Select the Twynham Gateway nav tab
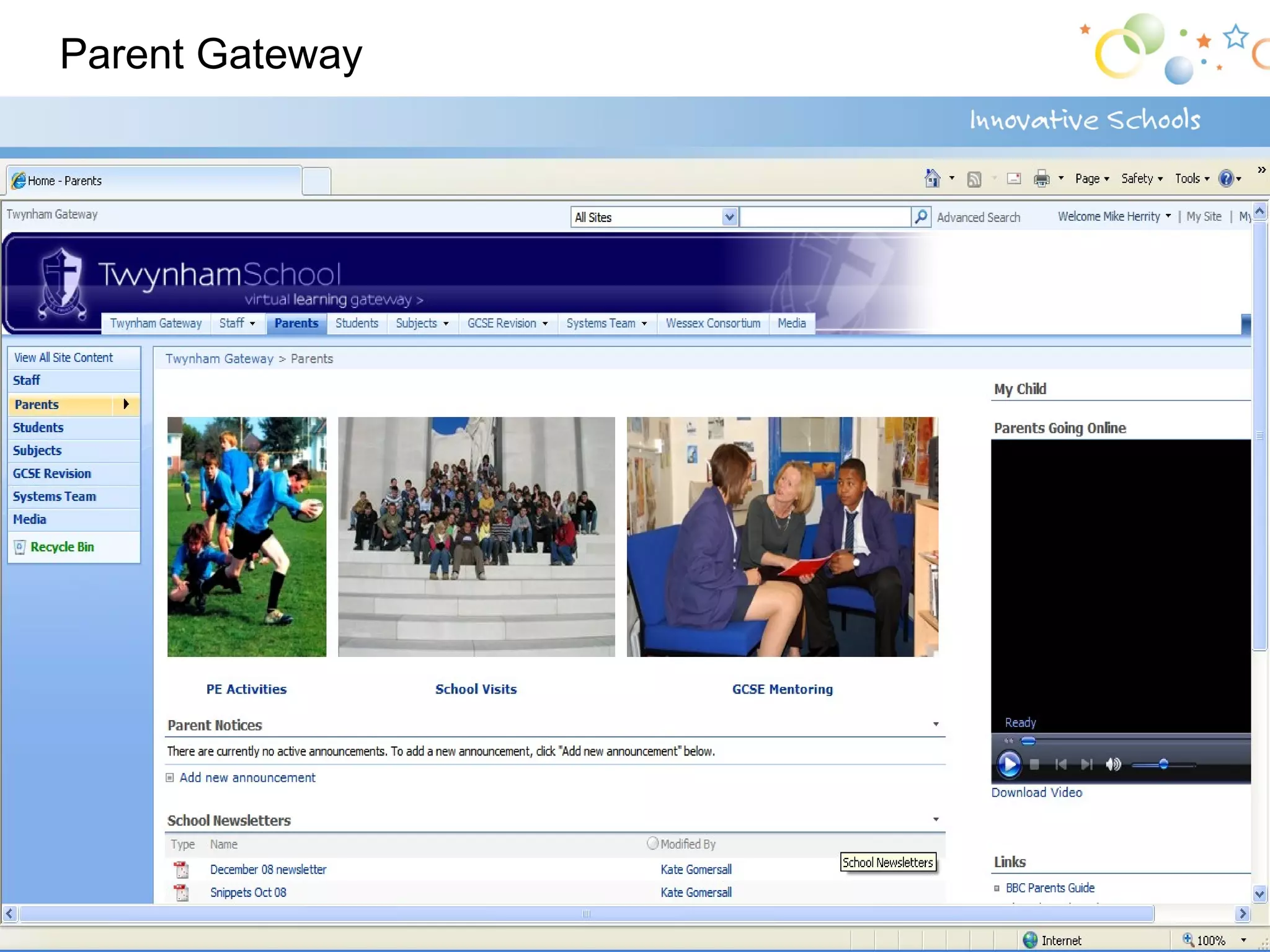Screen dimensions: 1270x952 (156, 324)
